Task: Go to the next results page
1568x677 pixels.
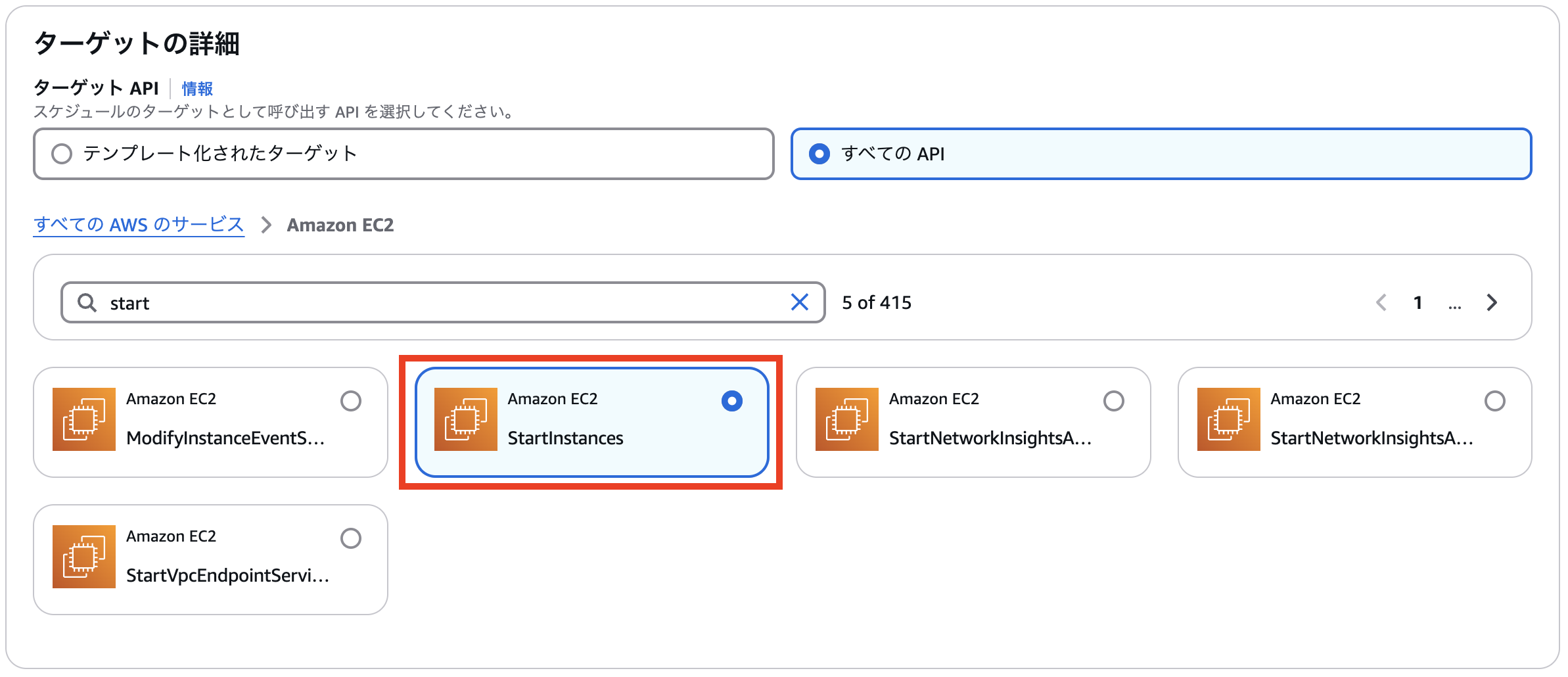Action: coord(1492,302)
